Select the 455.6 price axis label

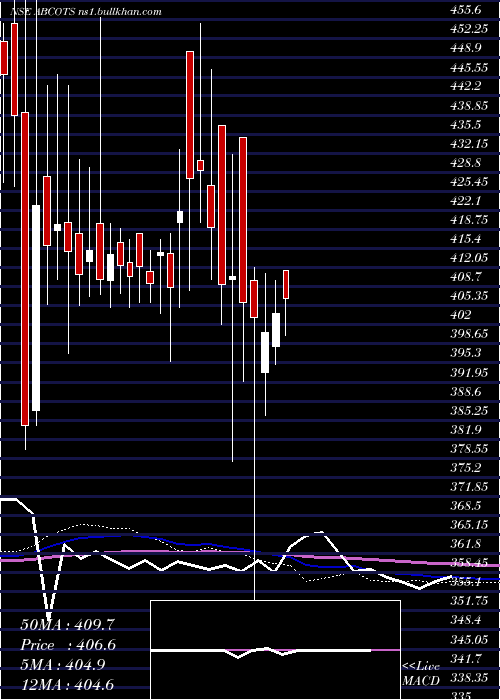pyautogui.click(x=465, y=9)
